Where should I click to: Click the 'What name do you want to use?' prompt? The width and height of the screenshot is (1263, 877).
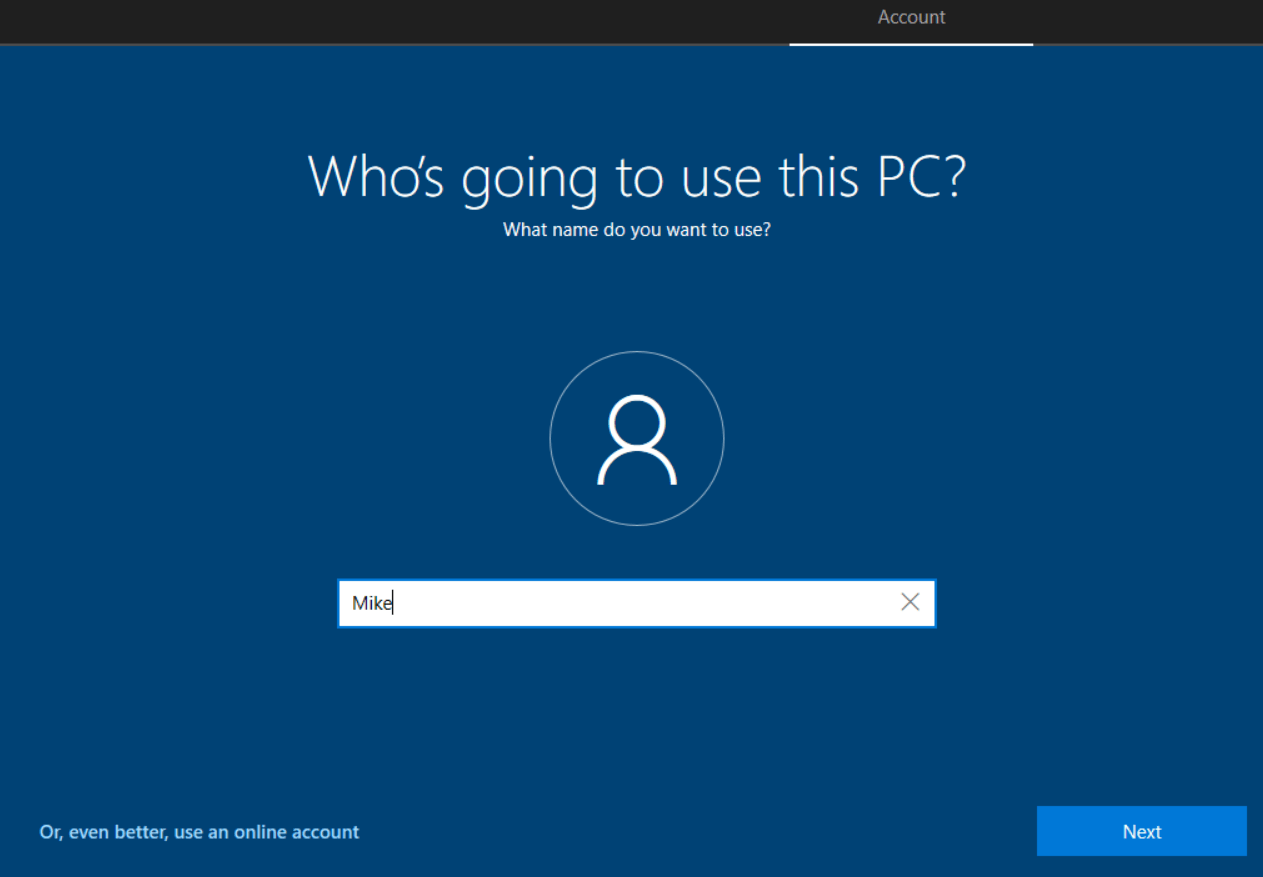pyautogui.click(x=637, y=229)
